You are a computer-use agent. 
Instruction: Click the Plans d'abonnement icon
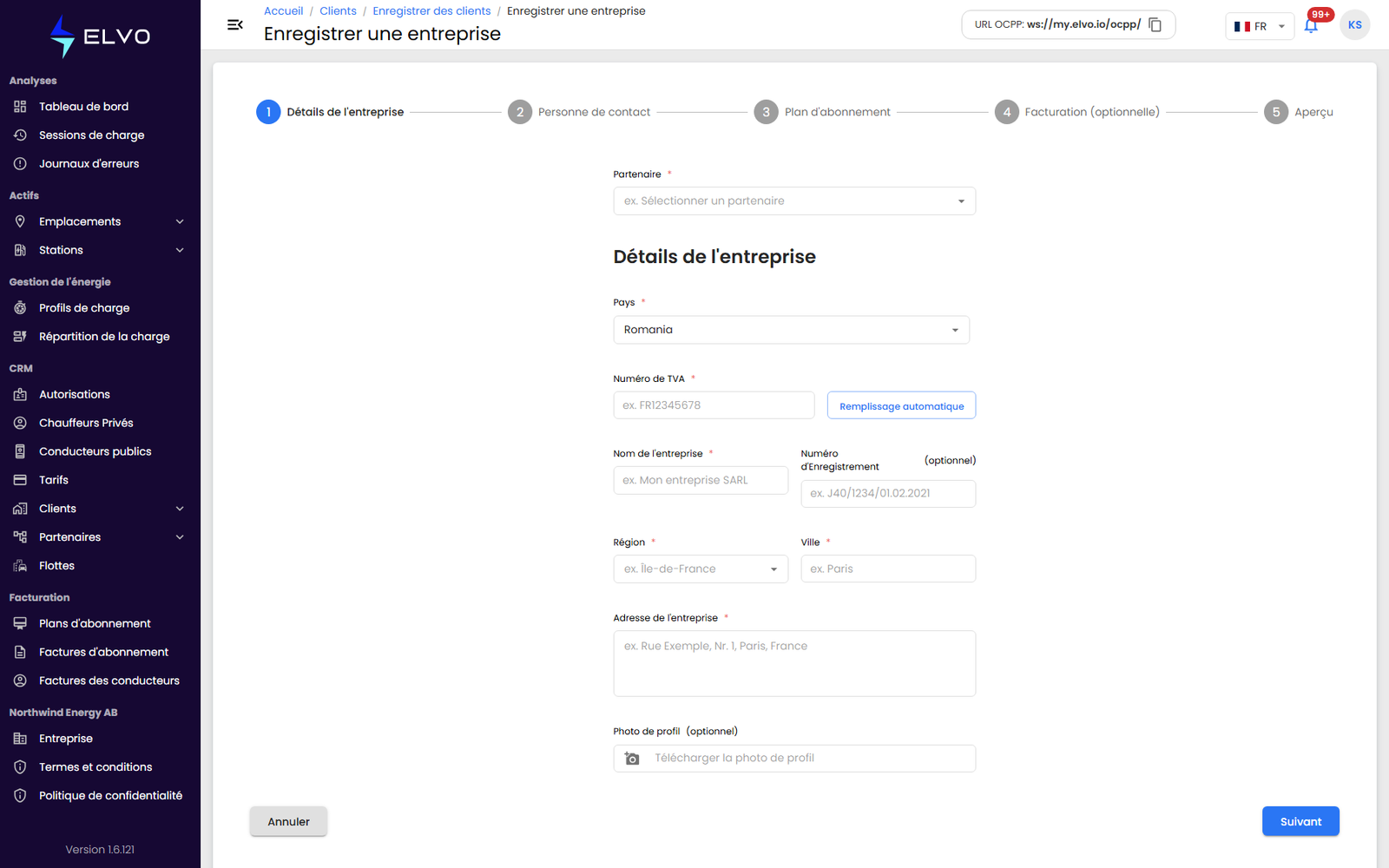20,623
